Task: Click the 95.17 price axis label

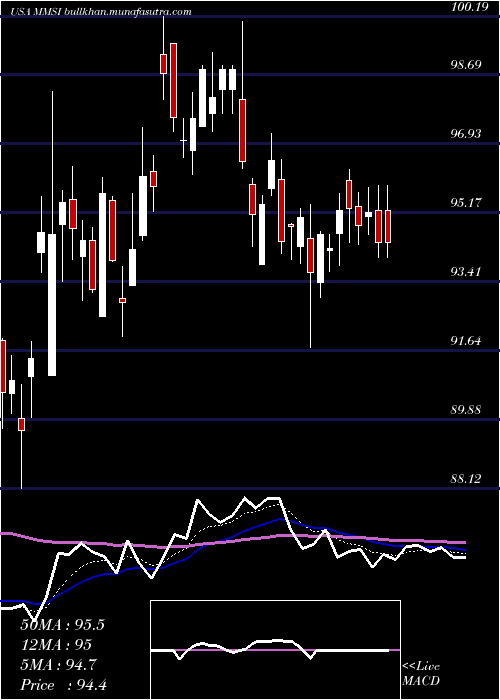Action: pos(466,203)
